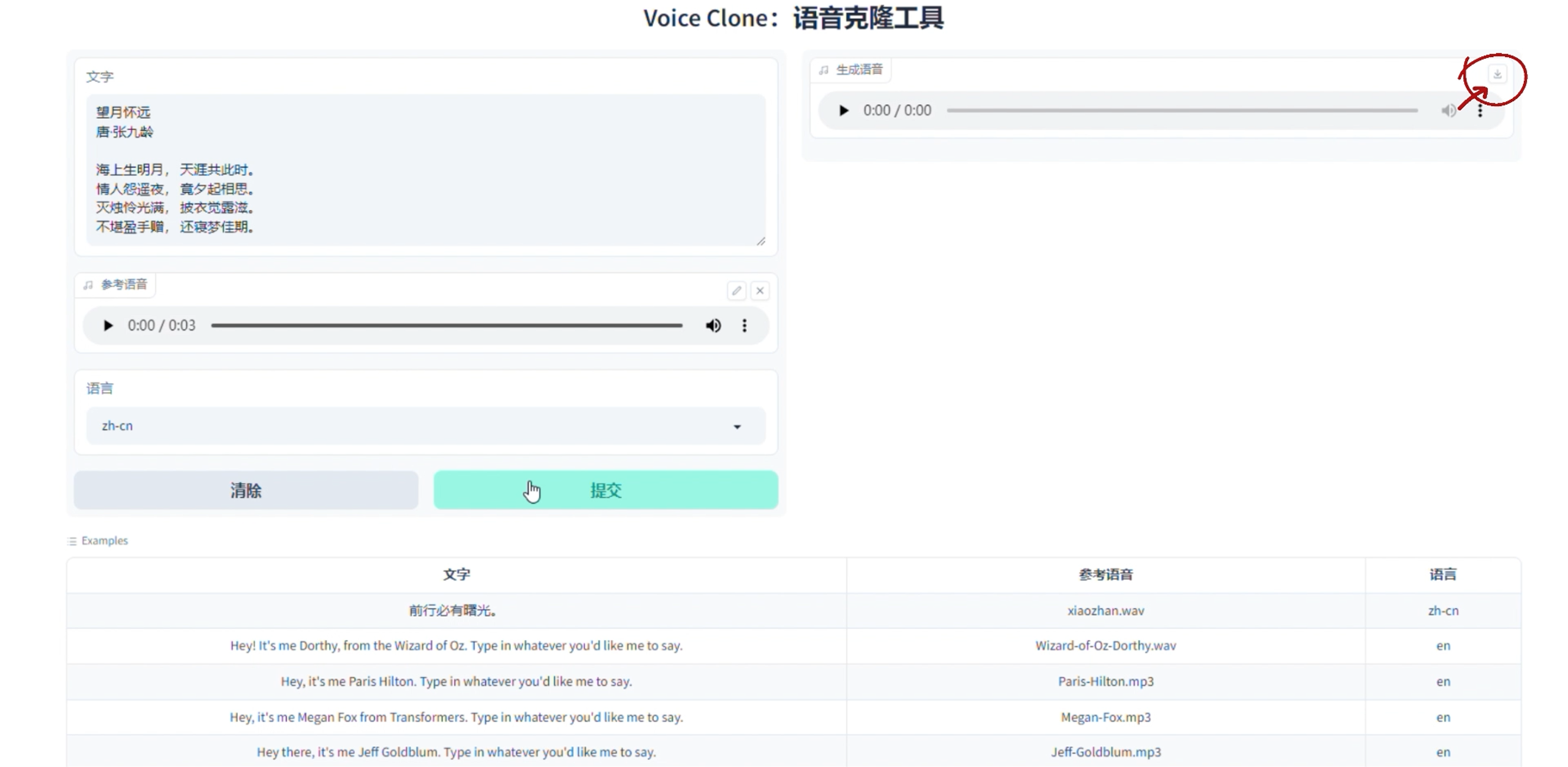1568x767 pixels.
Task: Click the 清除 clear button
Action: (246, 490)
